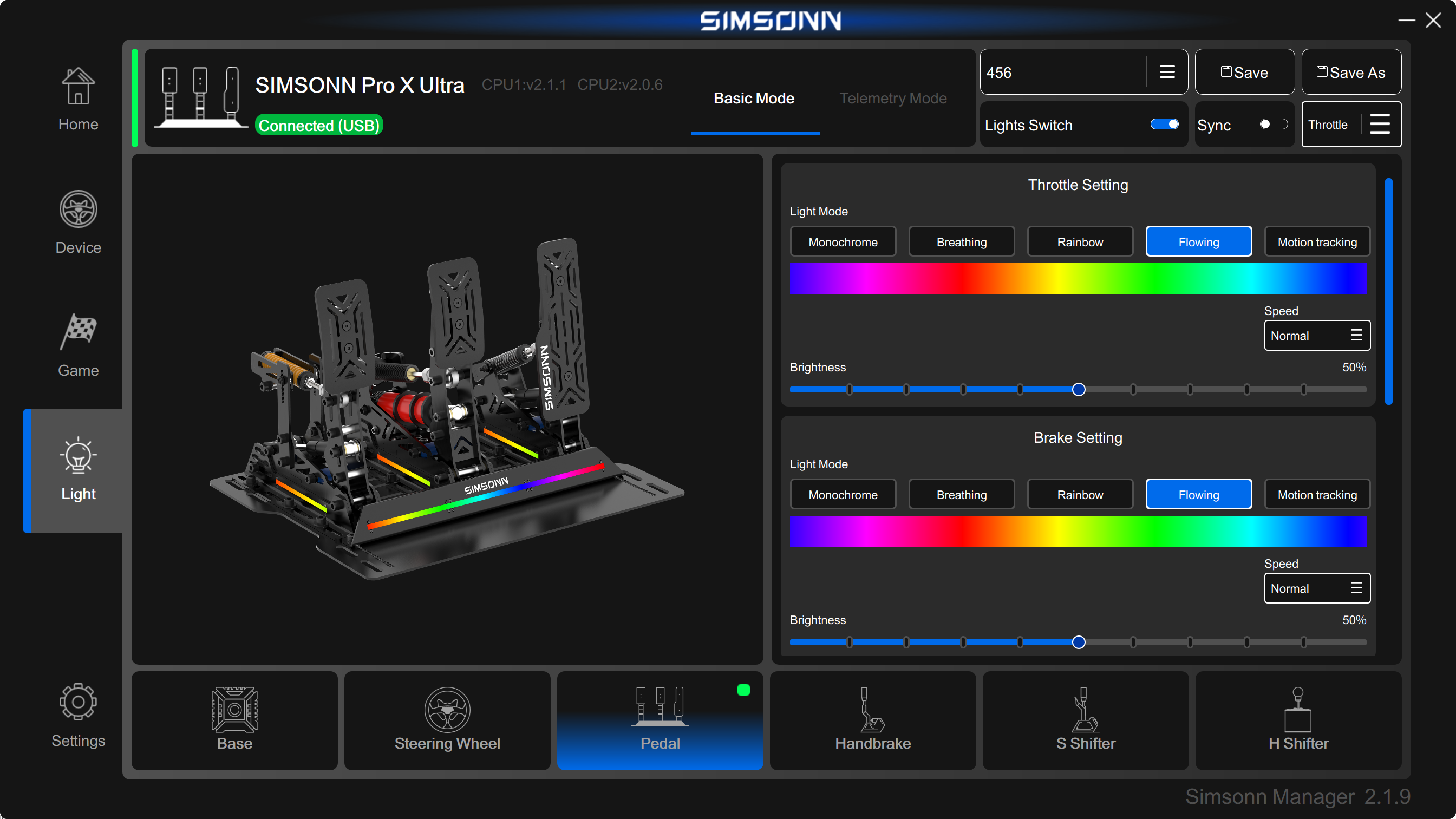This screenshot has height=819, width=1456.
Task: Select Brake Monochrome light mode
Action: (x=843, y=495)
